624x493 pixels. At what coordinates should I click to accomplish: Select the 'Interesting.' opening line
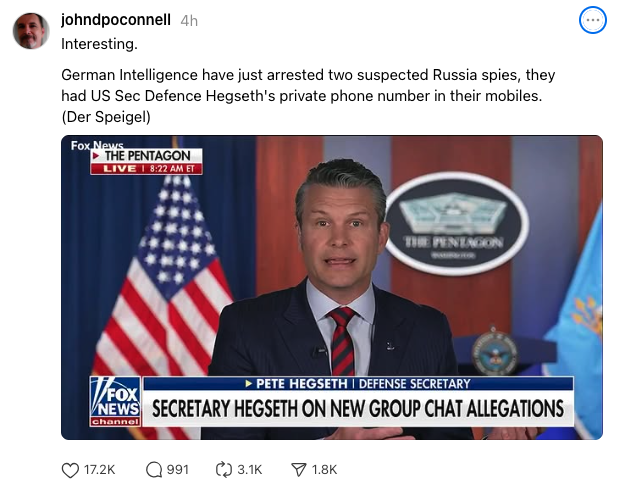tap(99, 44)
